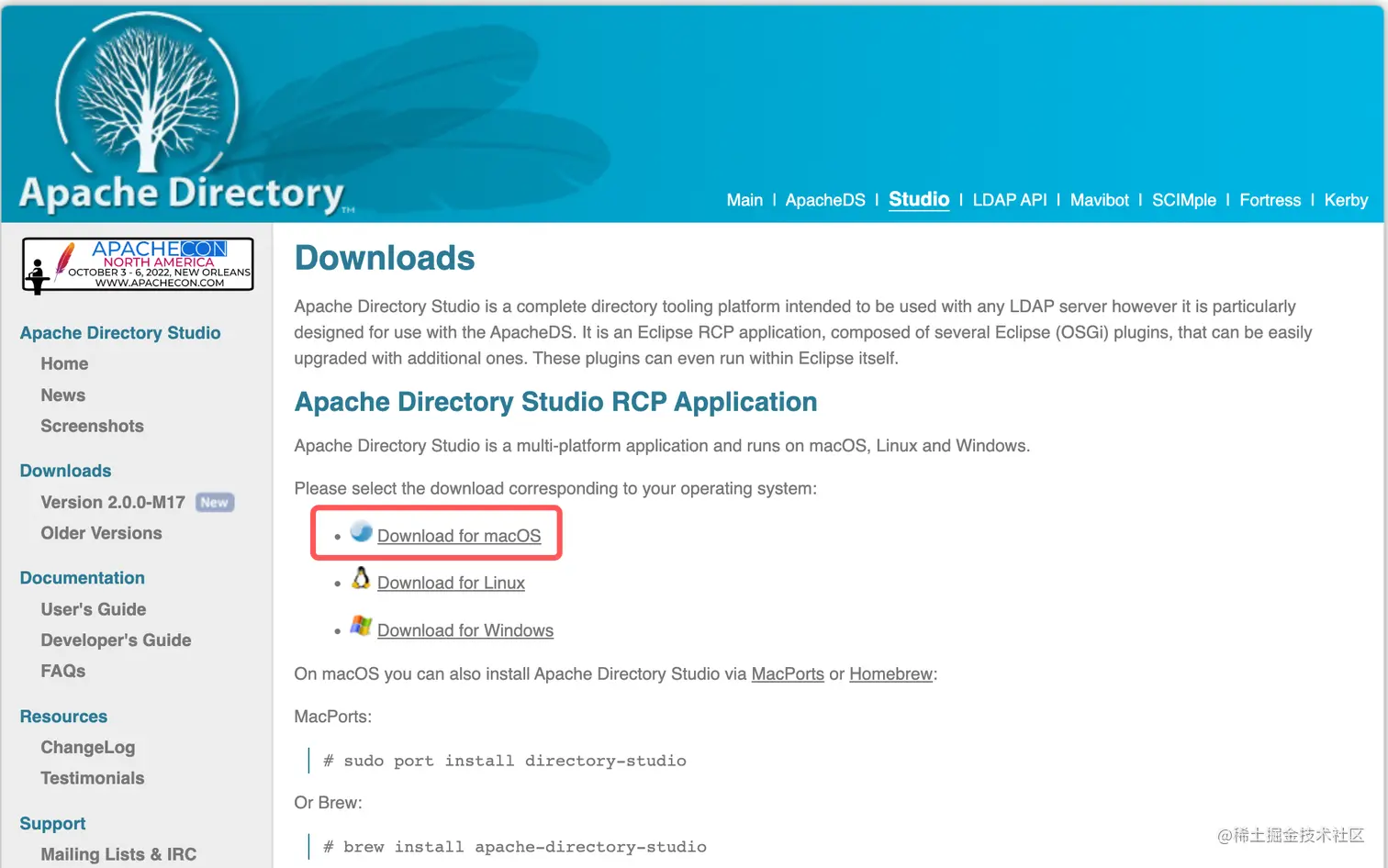Open the LDAP API navigation tab
The height and width of the screenshot is (868, 1388).
[x=1010, y=200]
